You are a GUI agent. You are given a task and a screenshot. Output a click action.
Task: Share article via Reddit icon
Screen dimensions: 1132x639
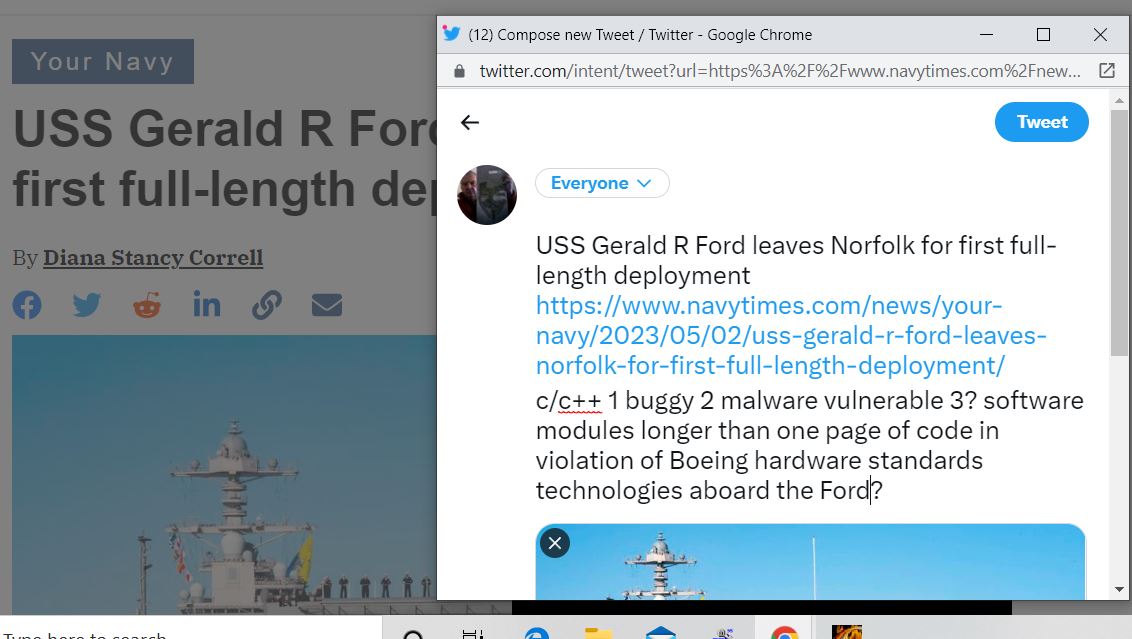click(x=147, y=305)
